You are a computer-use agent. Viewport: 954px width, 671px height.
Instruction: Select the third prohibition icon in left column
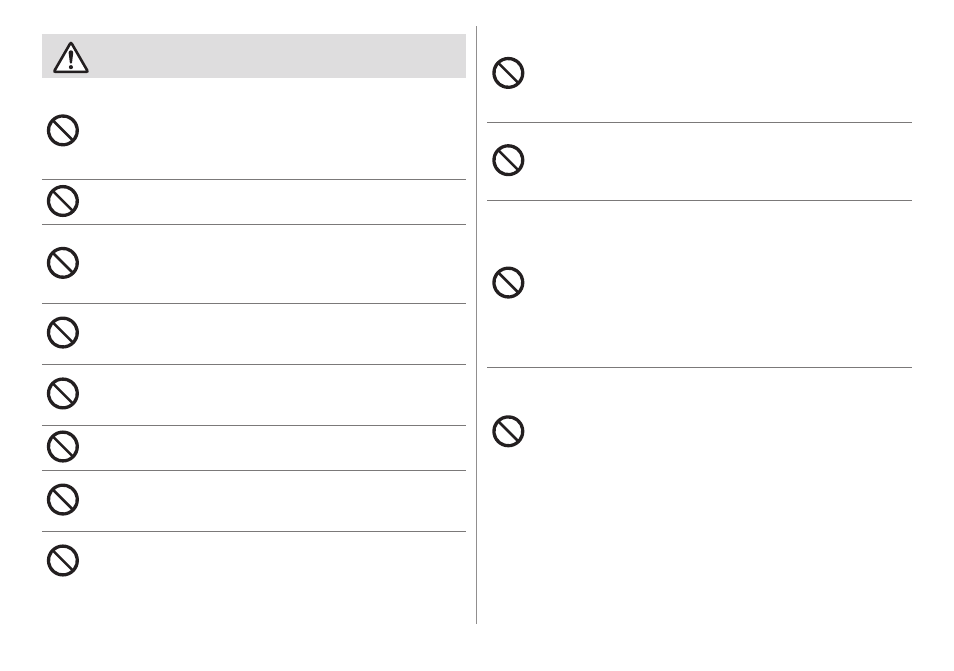click(x=63, y=263)
